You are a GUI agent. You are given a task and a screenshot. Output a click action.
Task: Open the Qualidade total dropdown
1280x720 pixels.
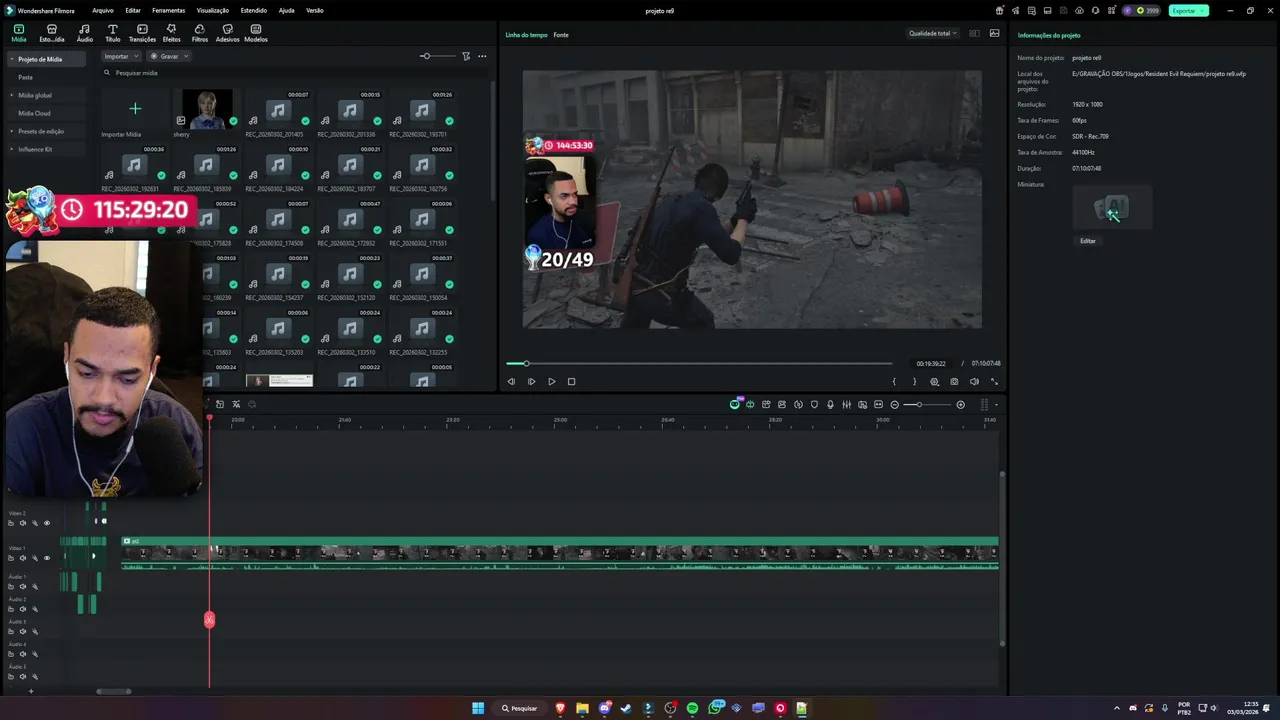[932, 33]
